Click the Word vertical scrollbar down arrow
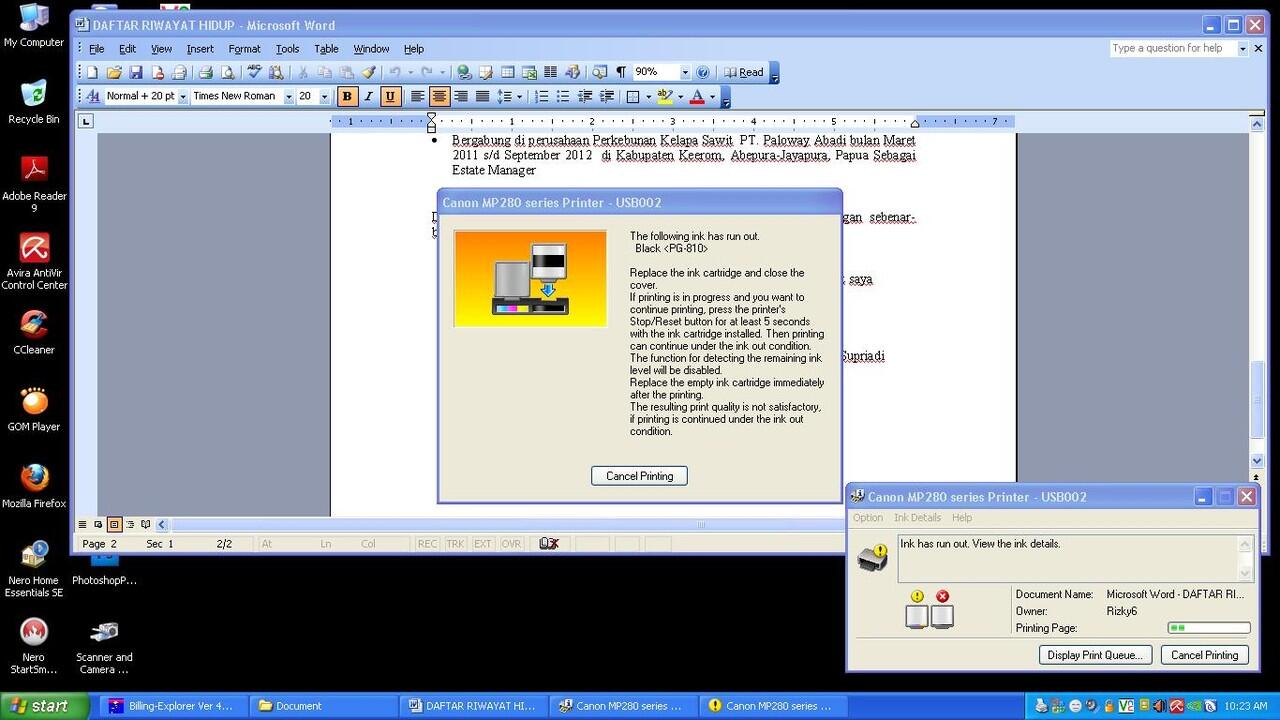 click(x=1257, y=461)
